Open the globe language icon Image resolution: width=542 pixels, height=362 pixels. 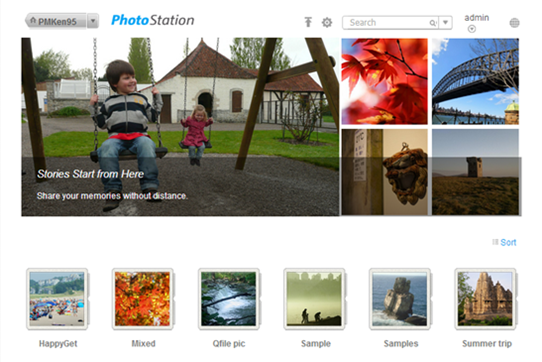click(x=514, y=23)
